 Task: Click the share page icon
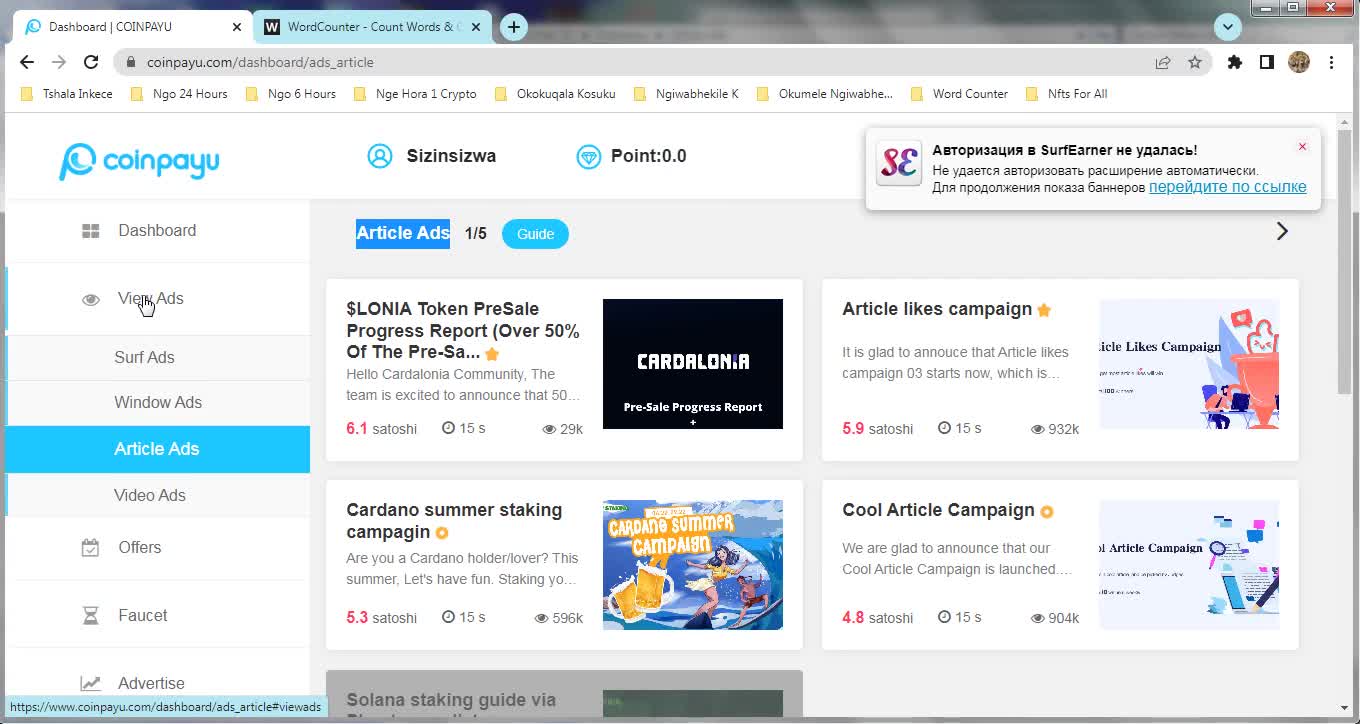tap(1163, 62)
